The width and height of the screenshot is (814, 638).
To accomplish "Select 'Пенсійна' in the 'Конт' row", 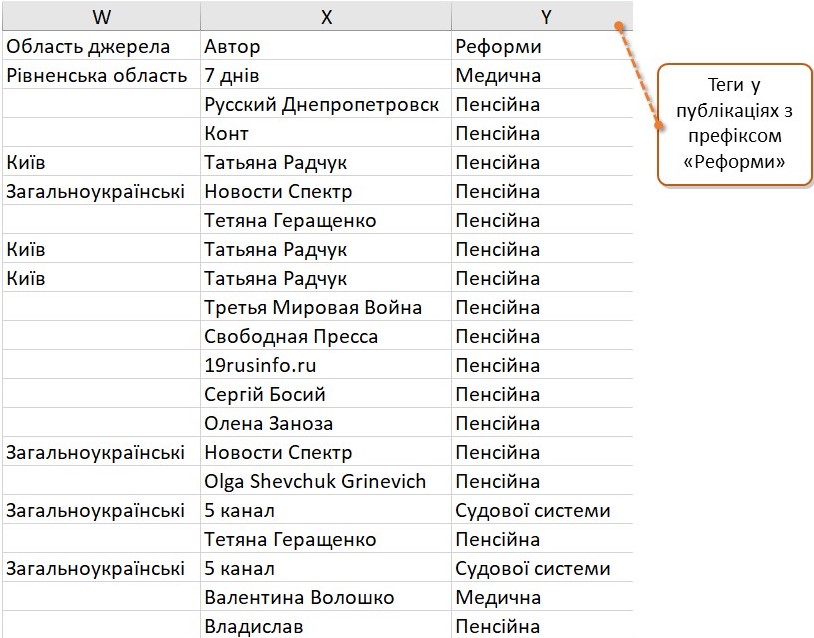I will click(x=542, y=133).
